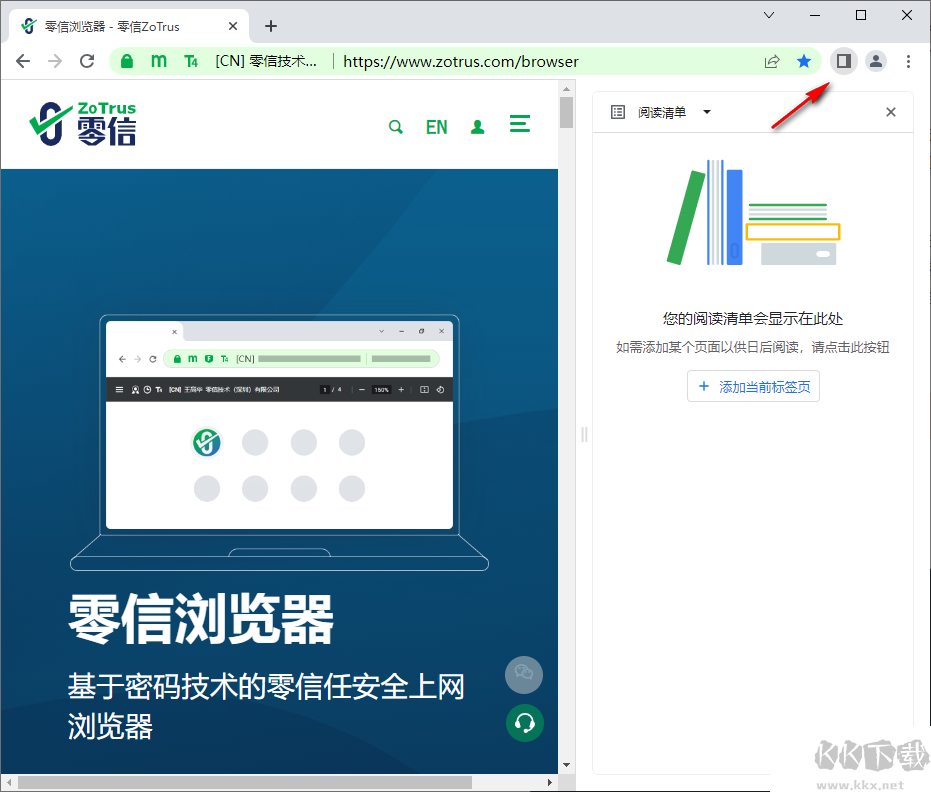Expand the website hamburger menu
The image size is (931, 792).
(519, 124)
